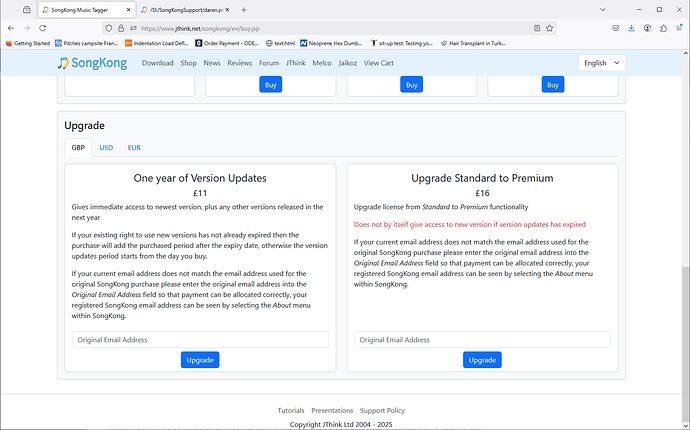
Task: Click the Upgrade Standard to Premium heading
Action: coord(482,178)
